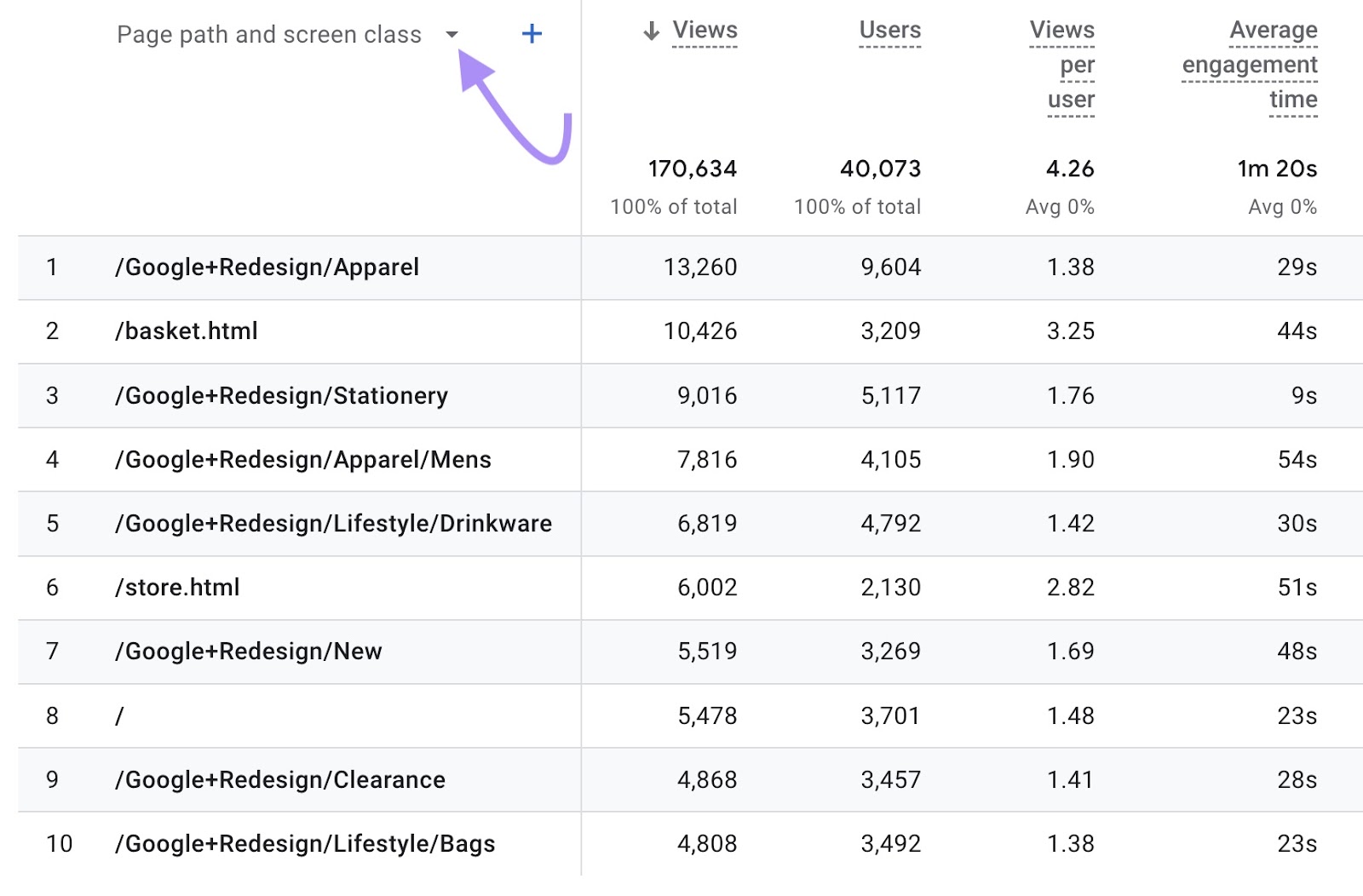This screenshot has width=1363, height=896.
Task: Click the descending sort arrow beside Views
Action: tap(652, 32)
